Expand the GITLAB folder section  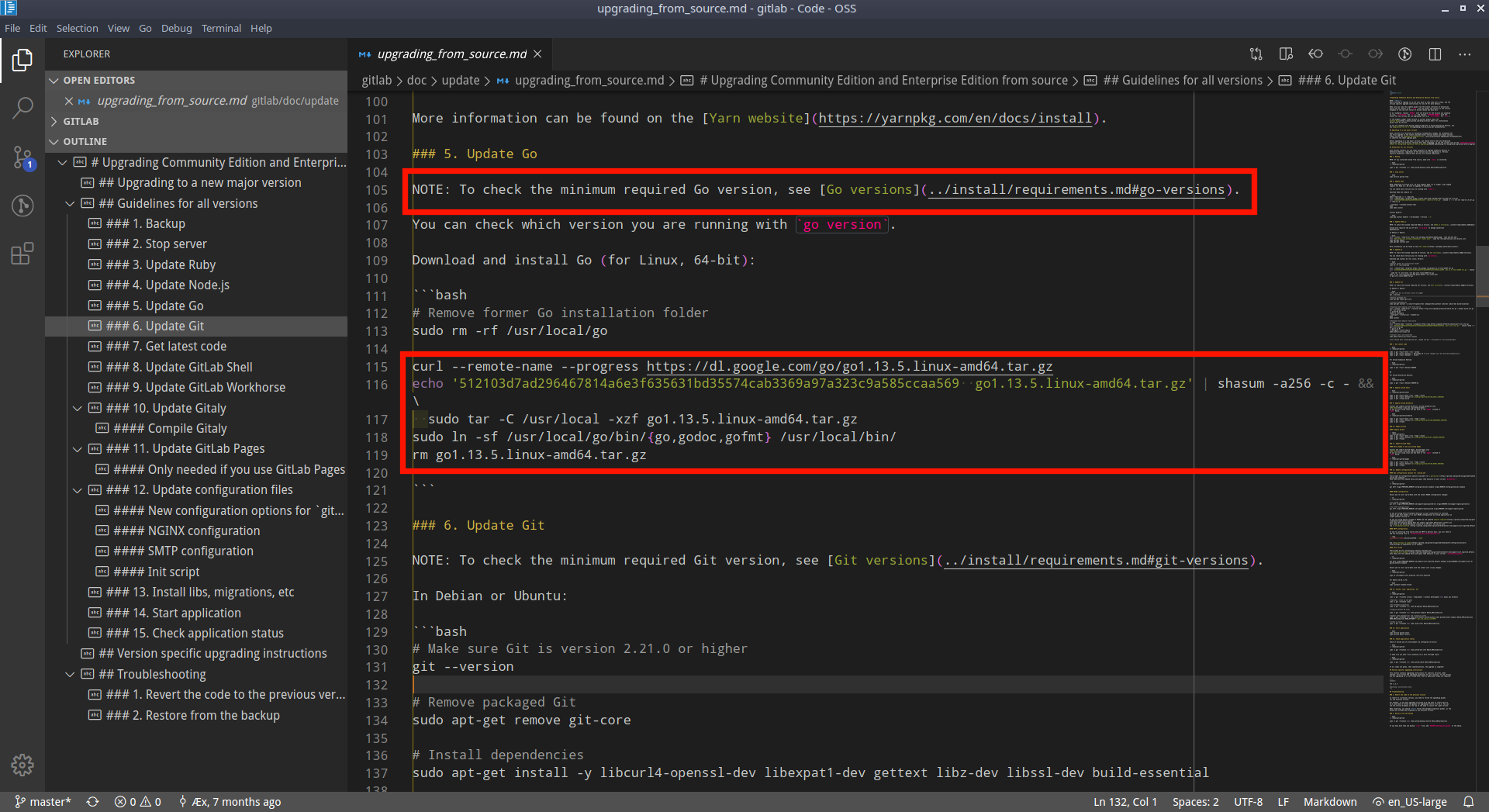[x=196, y=122]
